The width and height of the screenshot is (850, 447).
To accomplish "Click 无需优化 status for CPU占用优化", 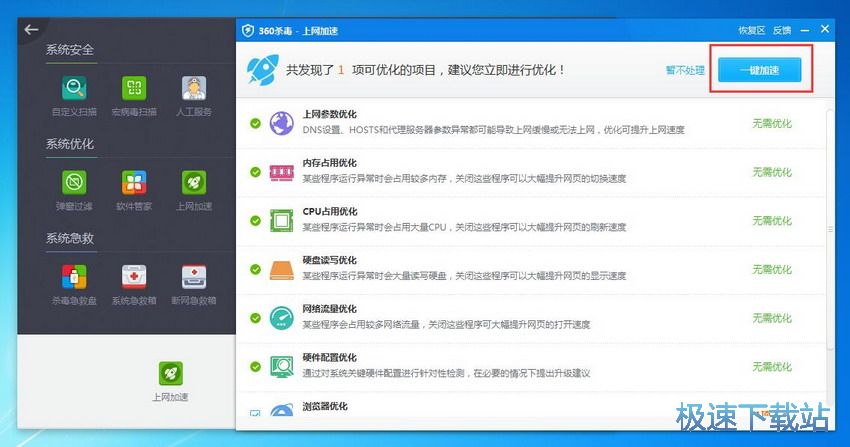I will click(x=772, y=221).
